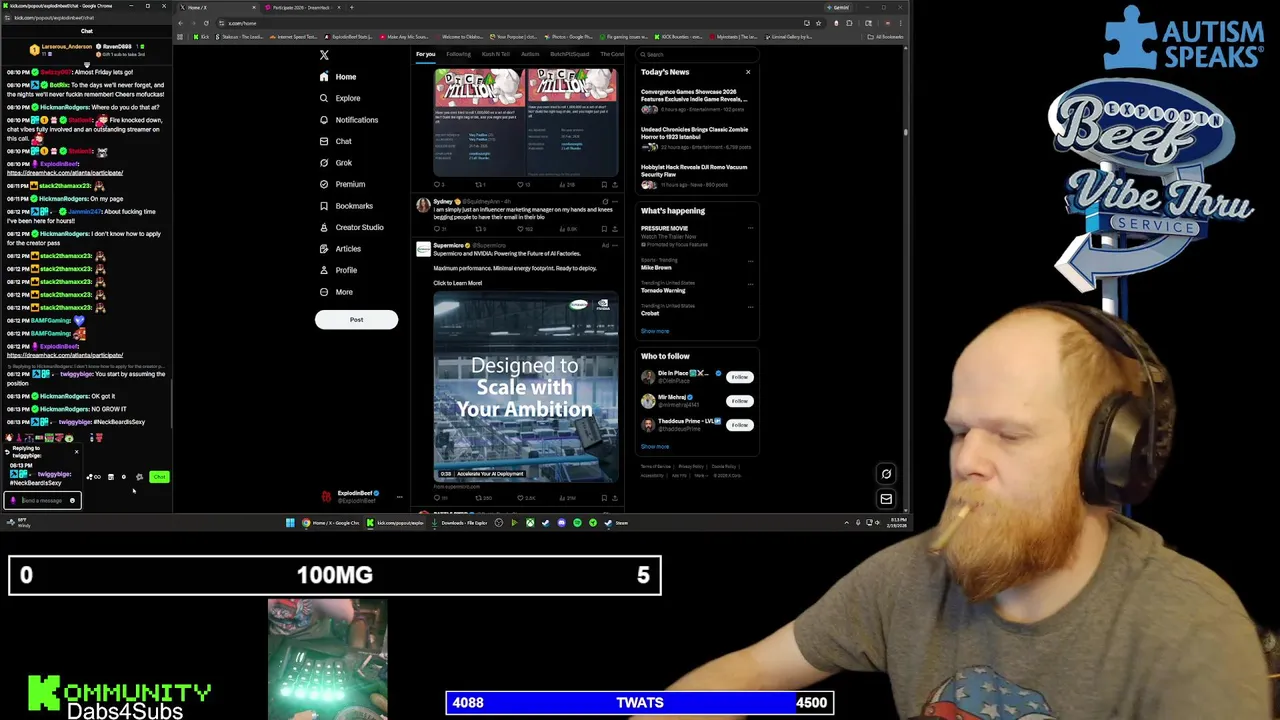Follow the Thaddeus Prime account
This screenshot has width=1280, height=720.
739,425
